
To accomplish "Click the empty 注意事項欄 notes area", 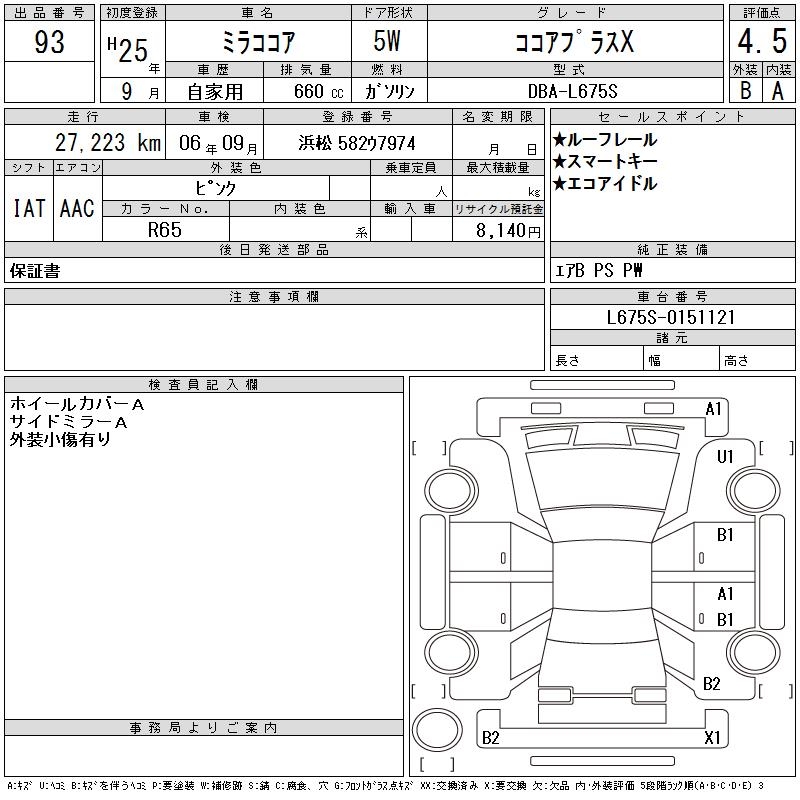I will pos(274,338).
